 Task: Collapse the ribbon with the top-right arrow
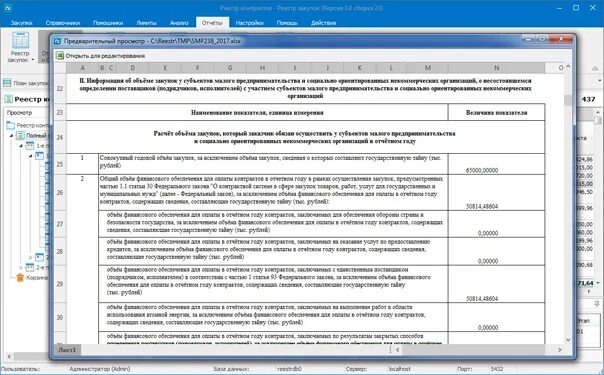[x=595, y=69]
